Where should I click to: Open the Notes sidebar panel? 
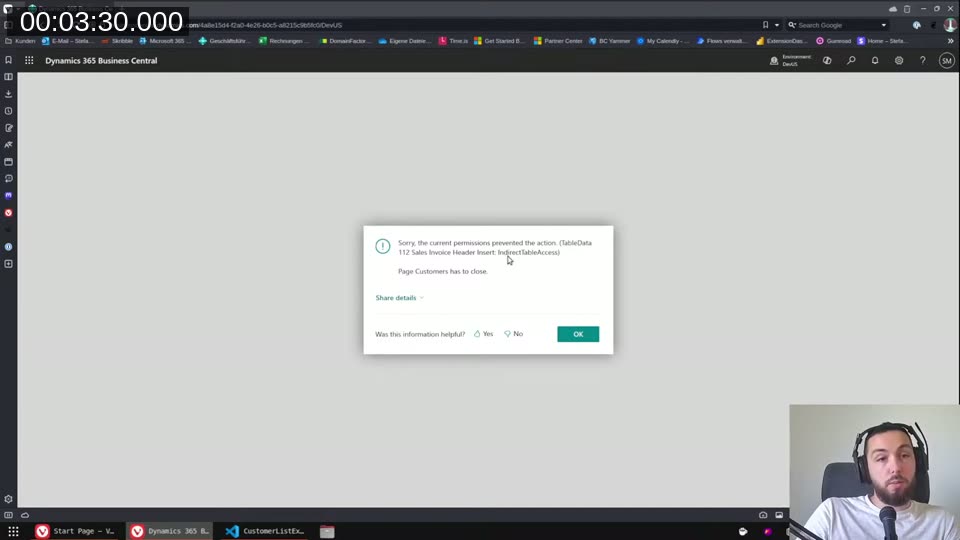pyautogui.click(x=9, y=128)
